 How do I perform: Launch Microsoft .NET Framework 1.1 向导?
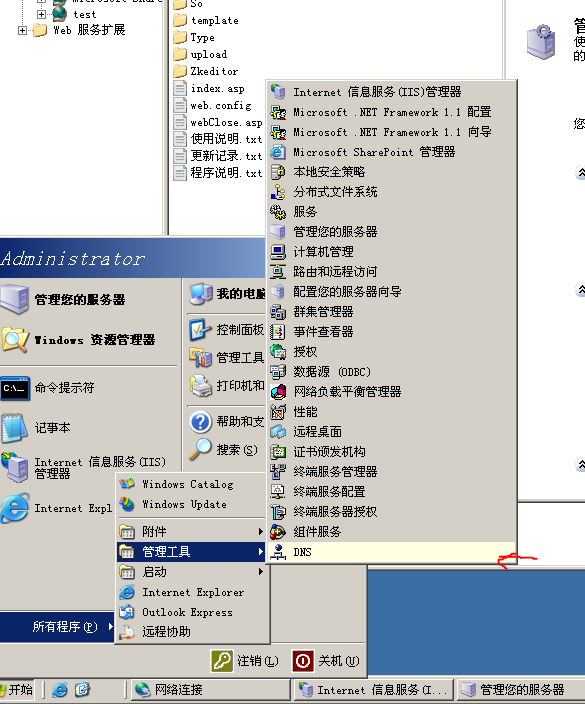[391, 132]
